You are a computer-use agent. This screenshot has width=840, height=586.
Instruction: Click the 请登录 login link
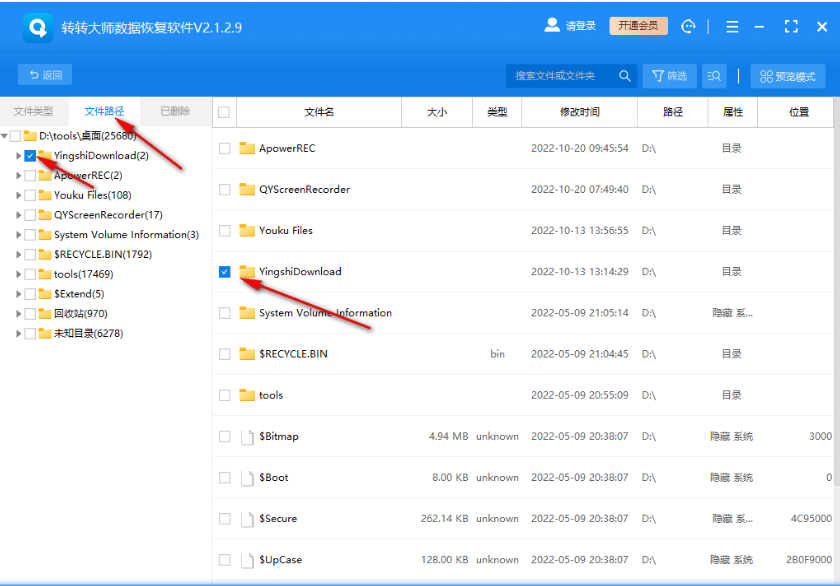(x=581, y=26)
